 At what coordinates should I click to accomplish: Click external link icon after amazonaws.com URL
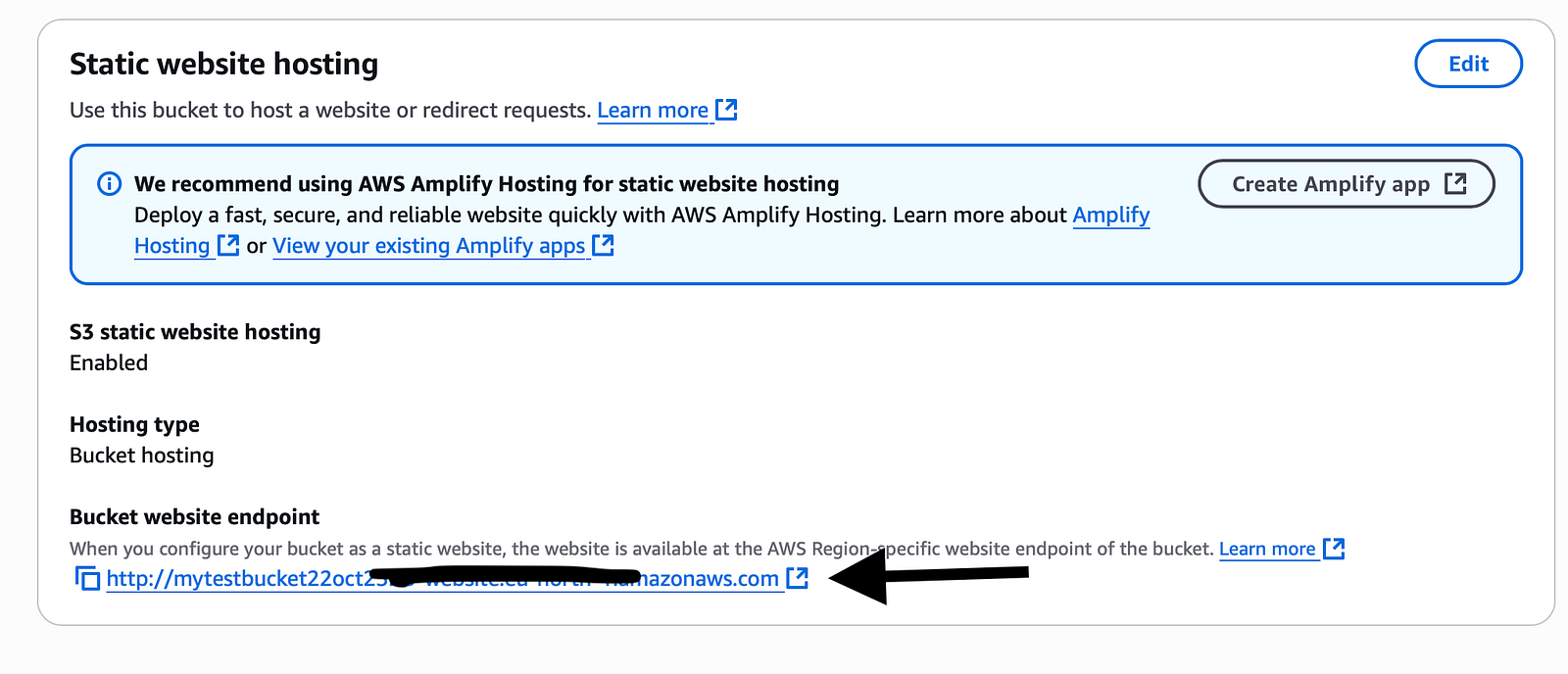[798, 578]
